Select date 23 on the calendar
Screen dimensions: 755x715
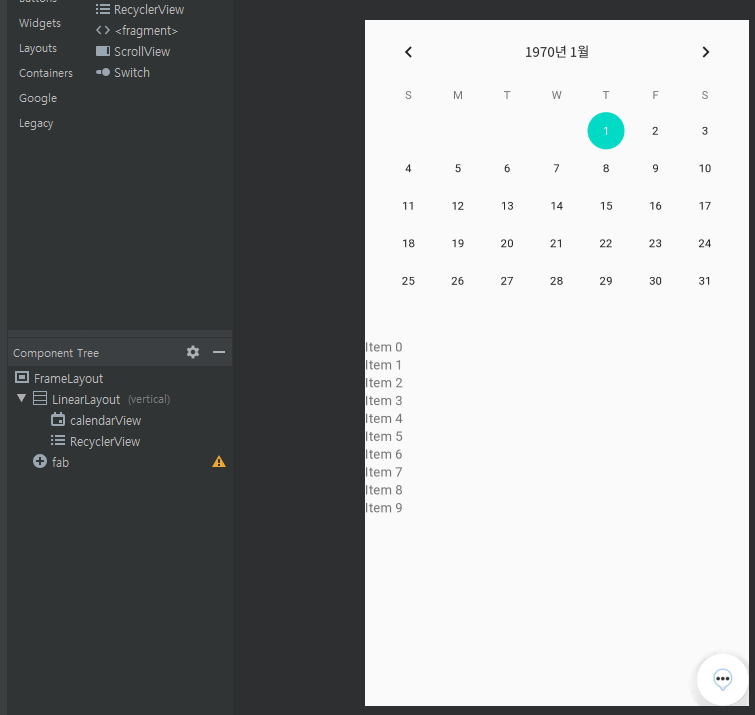click(x=655, y=244)
